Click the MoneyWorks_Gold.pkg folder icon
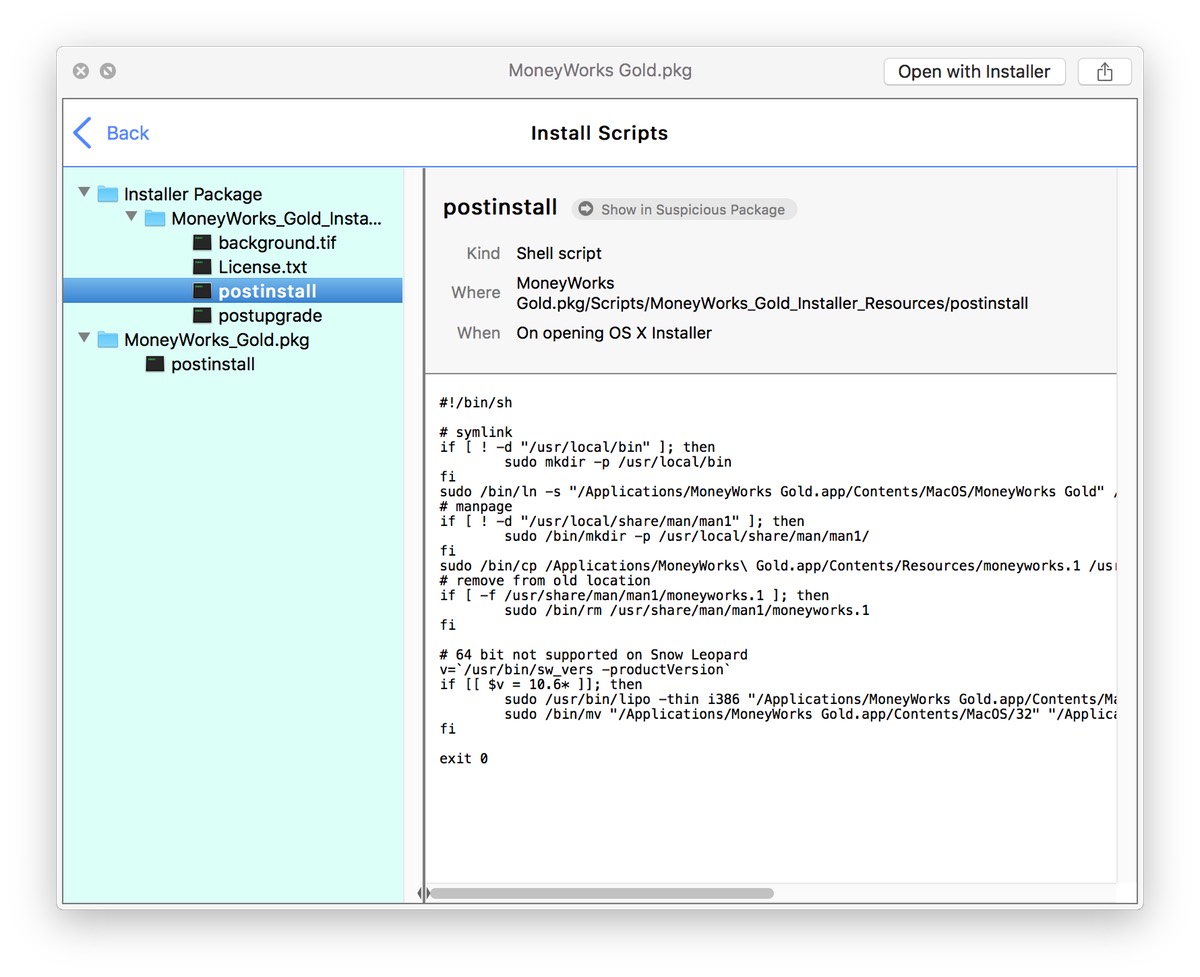The image size is (1200, 977). tap(108, 340)
